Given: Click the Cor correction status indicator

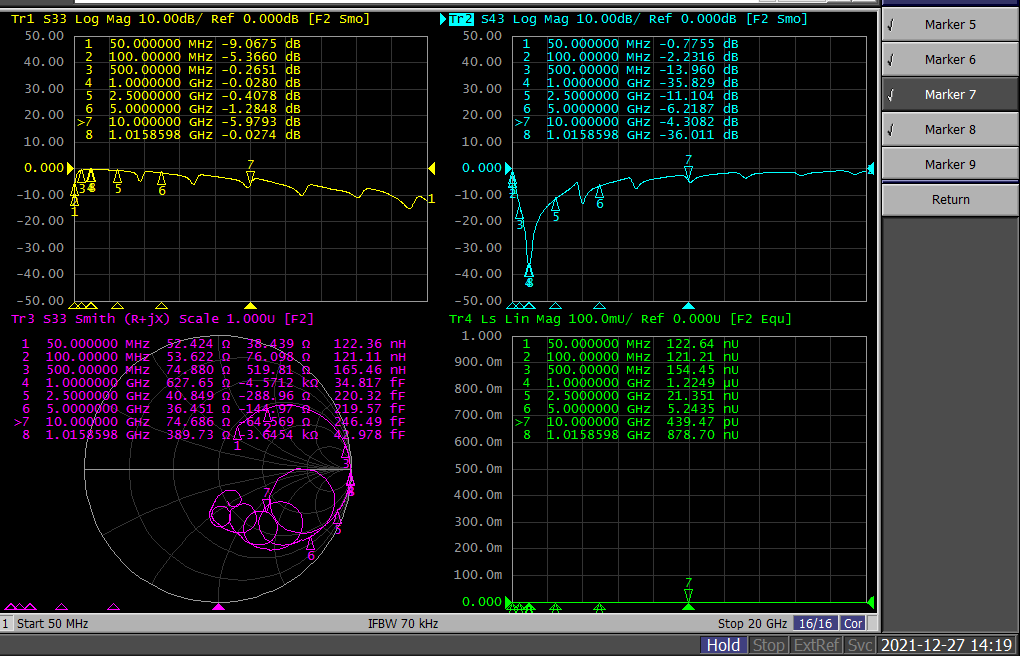Looking at the screenshot, I should [x=853, y=623].
